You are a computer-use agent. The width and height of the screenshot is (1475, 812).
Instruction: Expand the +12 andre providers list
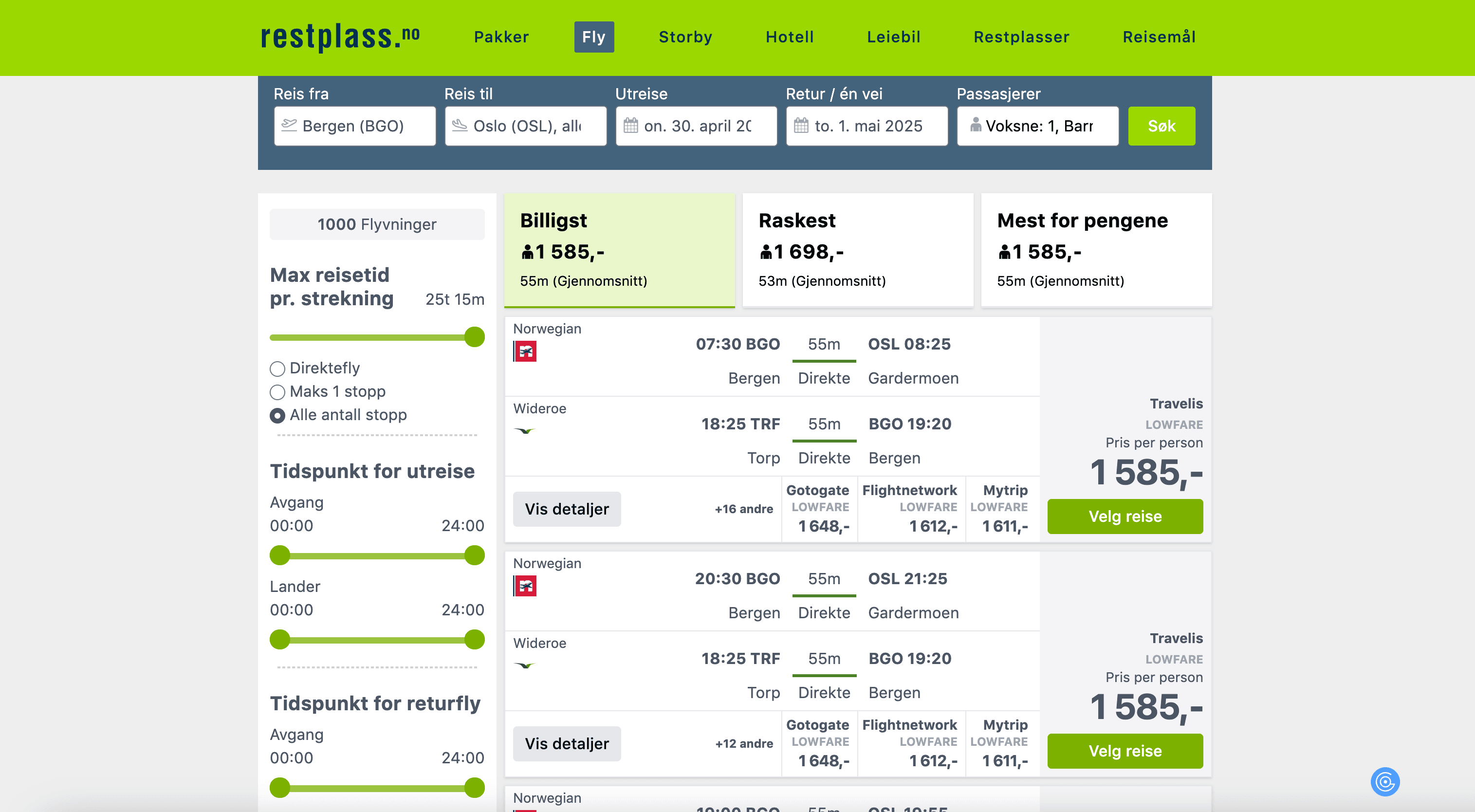tap(743, 743)
